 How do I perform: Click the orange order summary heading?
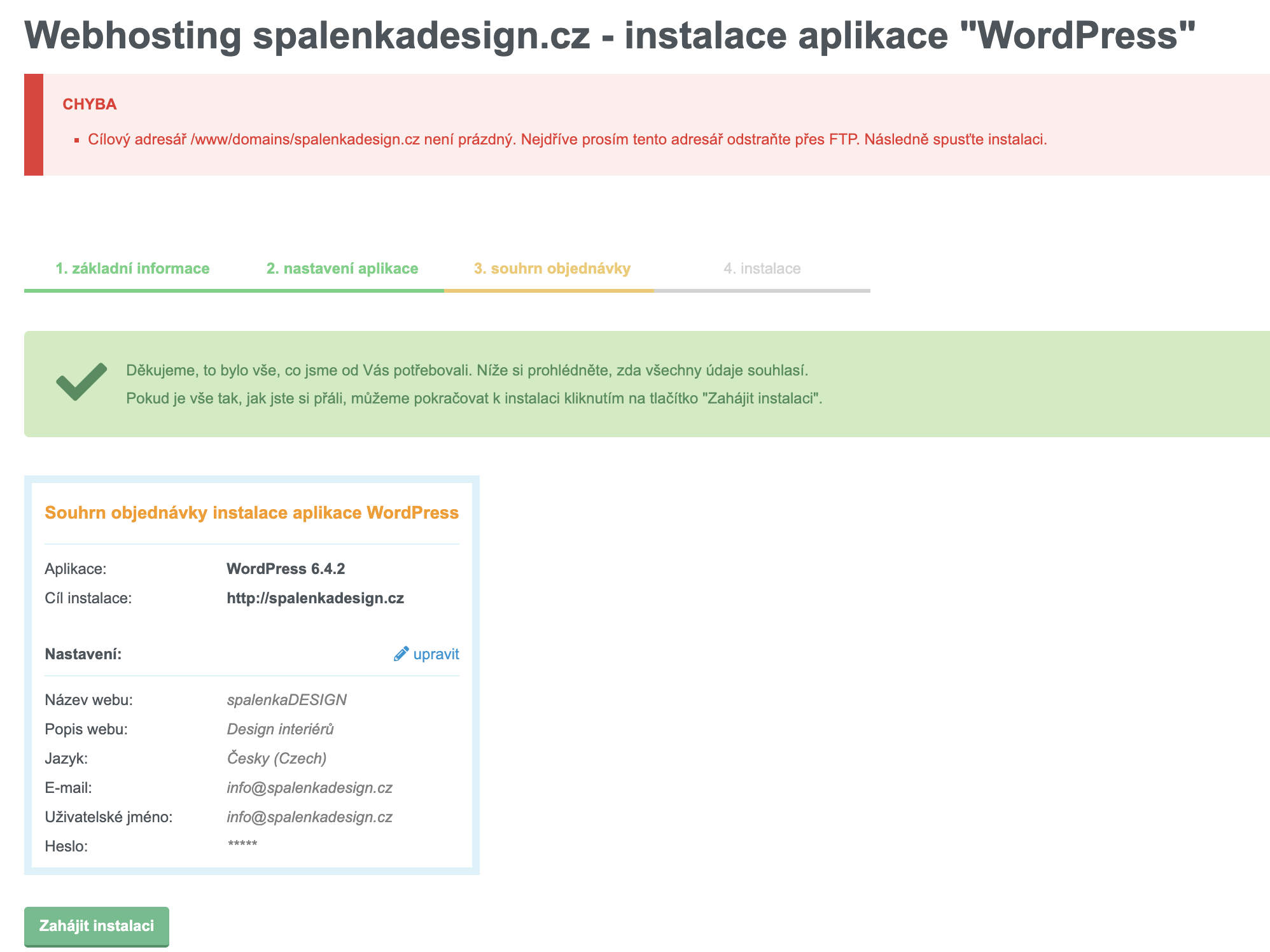pos(251,513)
